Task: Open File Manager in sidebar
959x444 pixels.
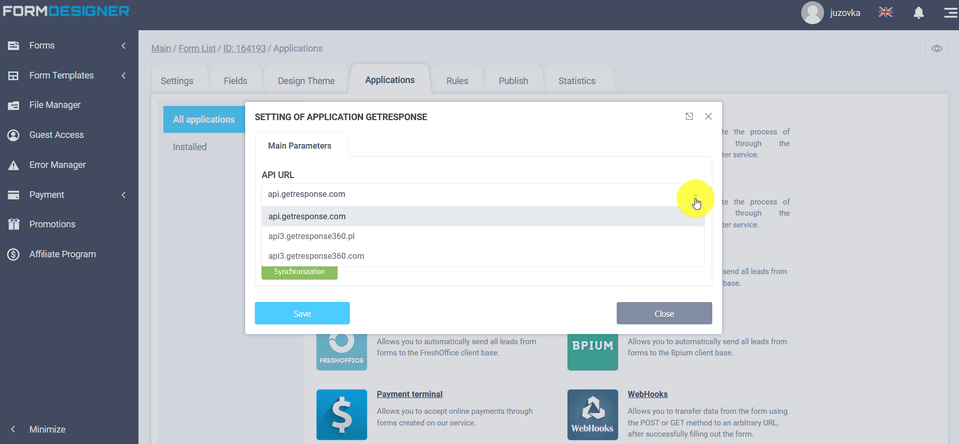Action: pyautogui.click(x=55, y=105)
